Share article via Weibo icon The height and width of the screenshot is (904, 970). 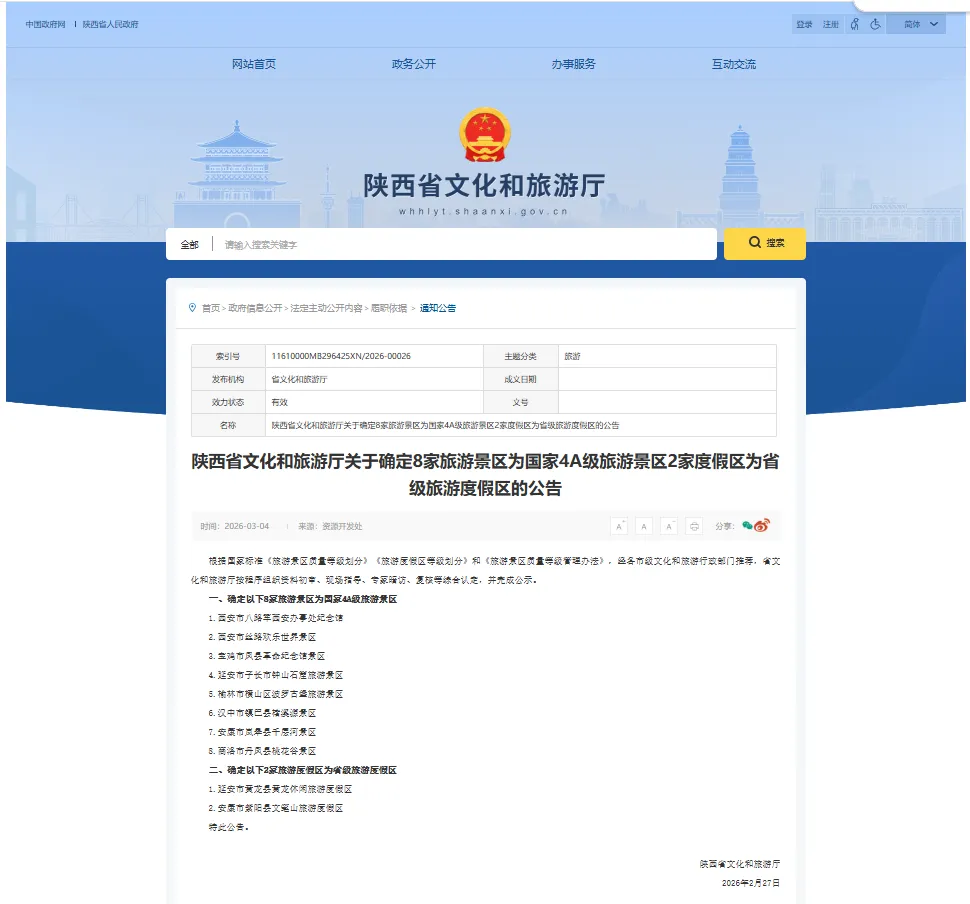tap(762, 525)
